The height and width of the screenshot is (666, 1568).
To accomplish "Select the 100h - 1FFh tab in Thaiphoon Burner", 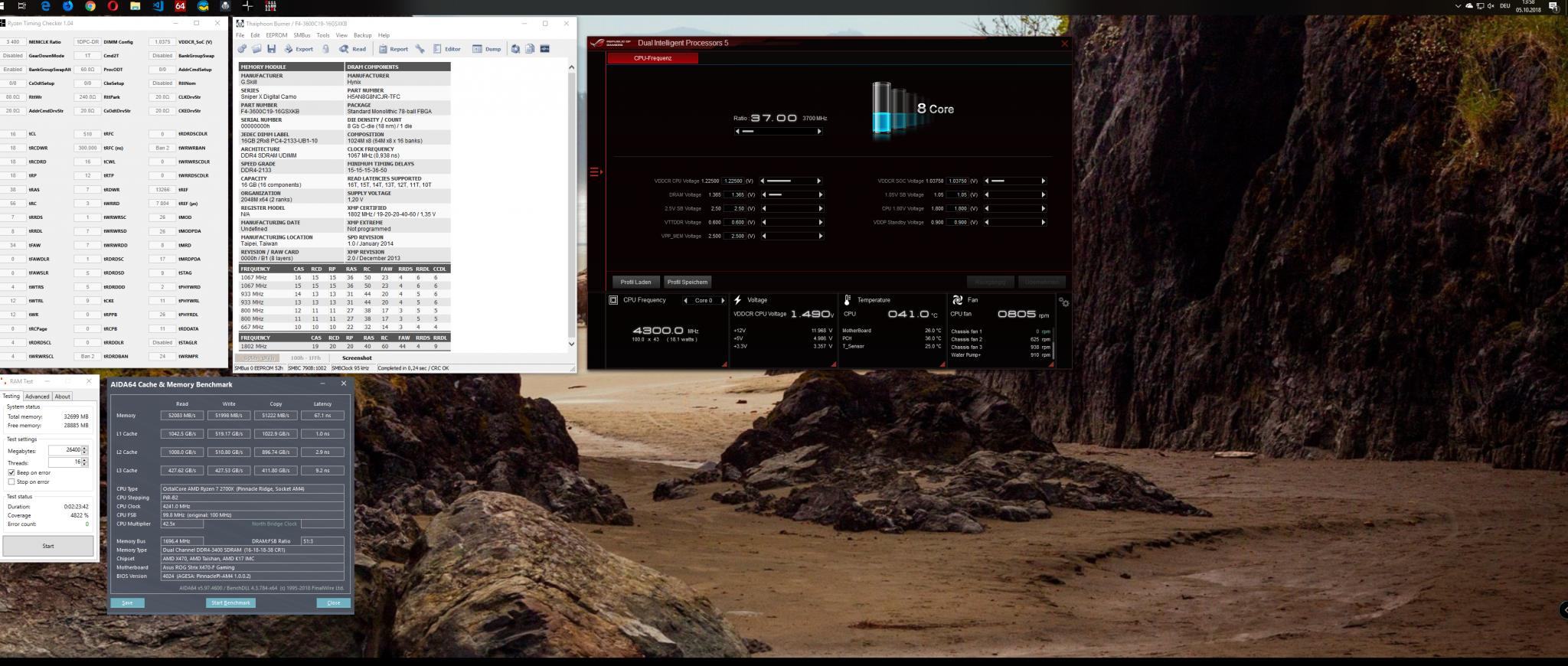I will pos(305,357).
